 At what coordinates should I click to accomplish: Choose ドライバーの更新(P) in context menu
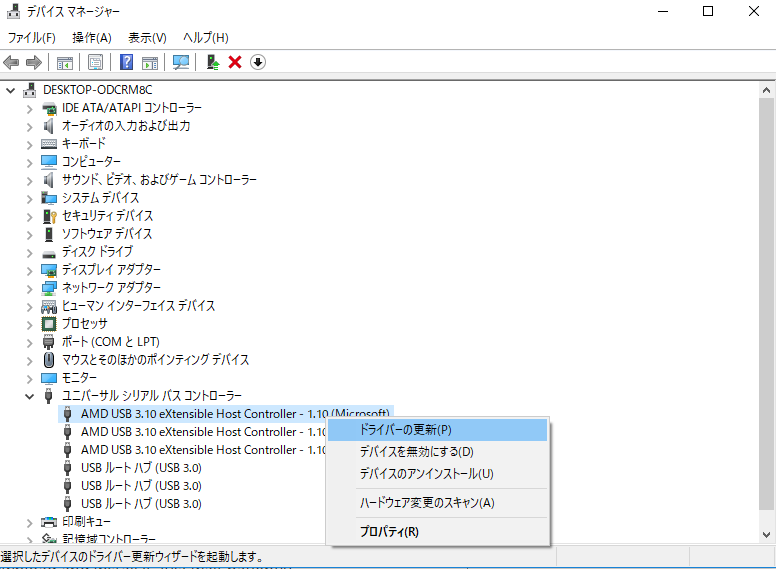point(437,429)
